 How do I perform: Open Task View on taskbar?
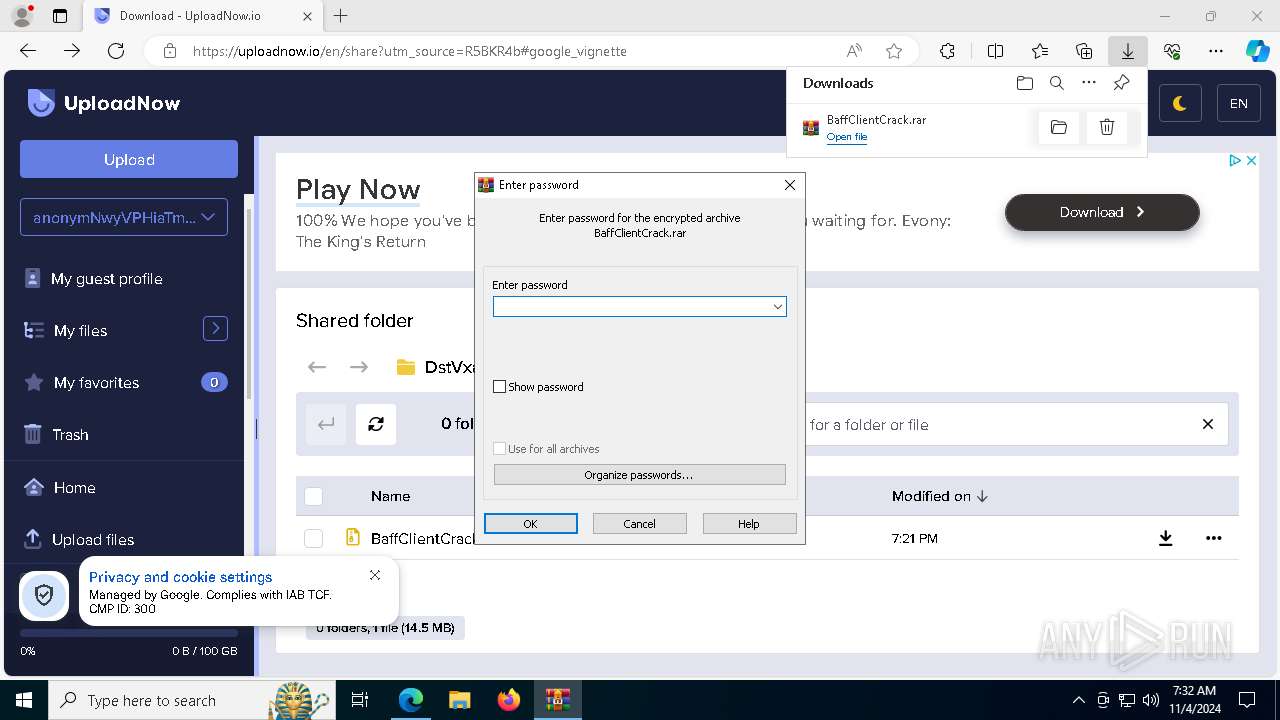tap(360, 700)
